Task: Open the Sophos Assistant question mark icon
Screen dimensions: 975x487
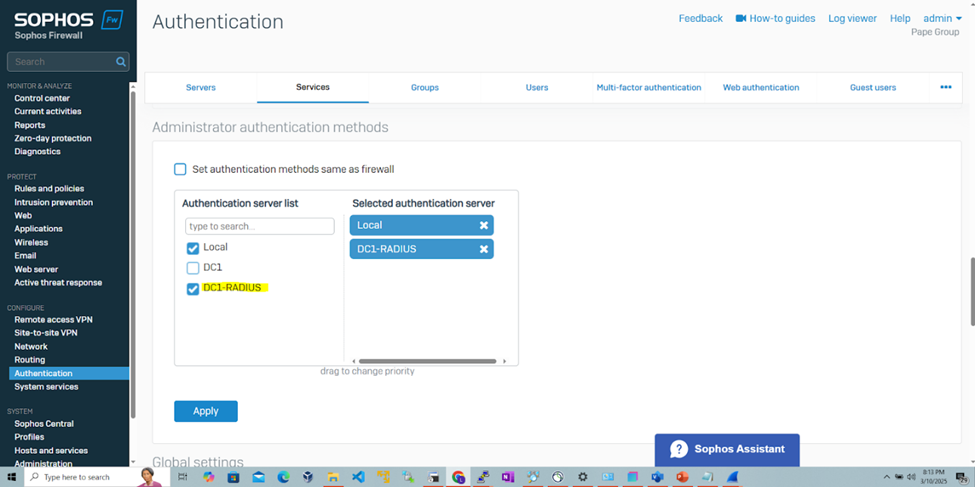Action: pyautogui.click(x=679, y=449)
